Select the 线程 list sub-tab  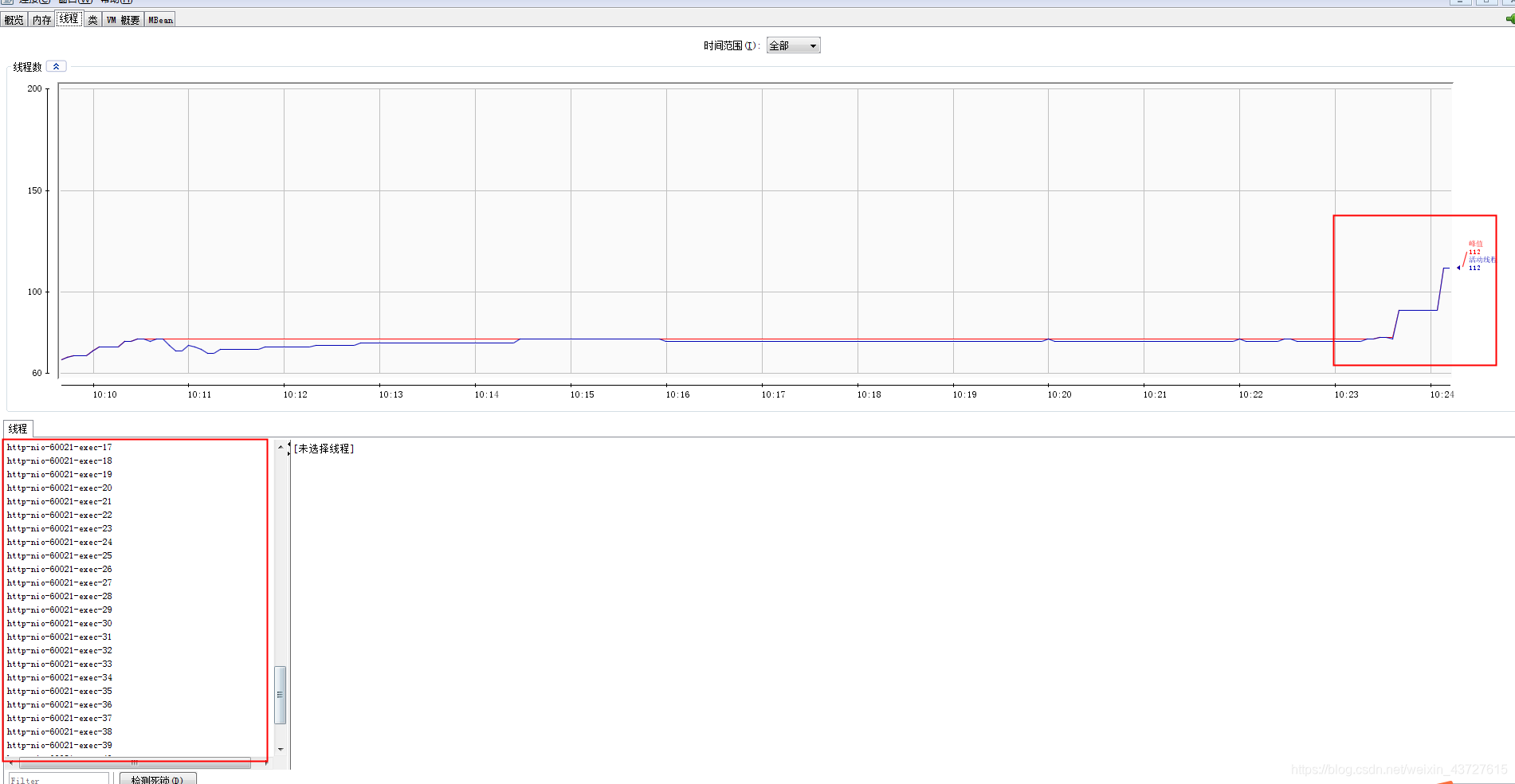pos(18,429)
